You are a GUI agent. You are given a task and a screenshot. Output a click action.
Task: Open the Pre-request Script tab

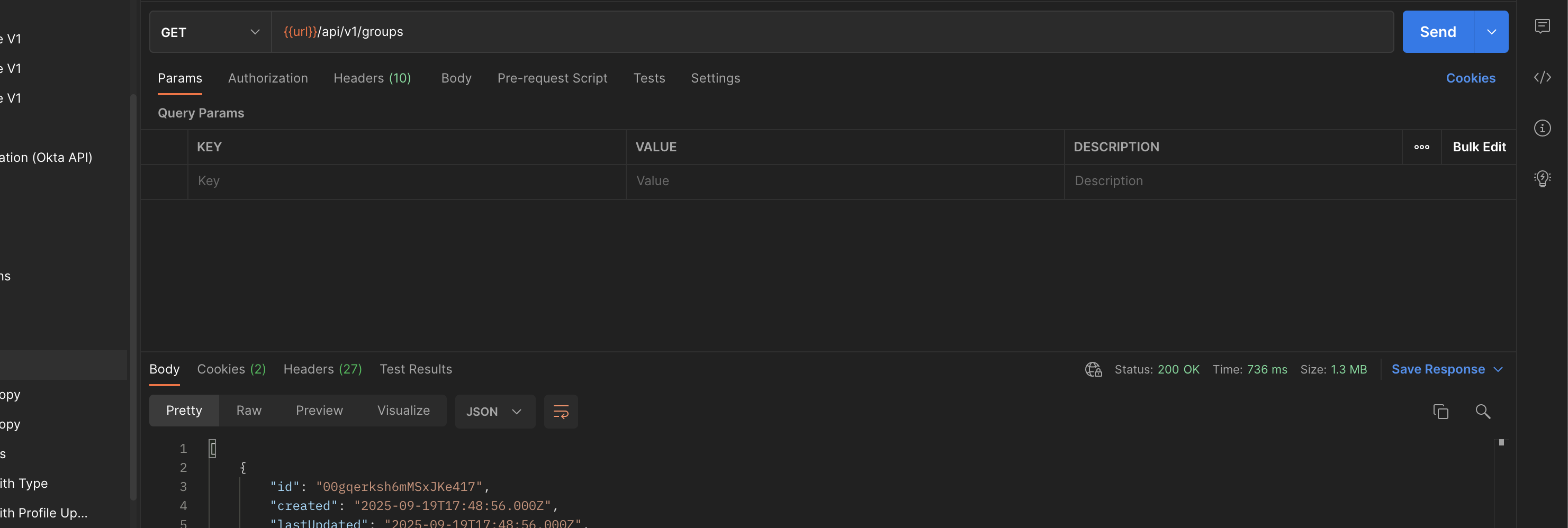coord(552,78)
